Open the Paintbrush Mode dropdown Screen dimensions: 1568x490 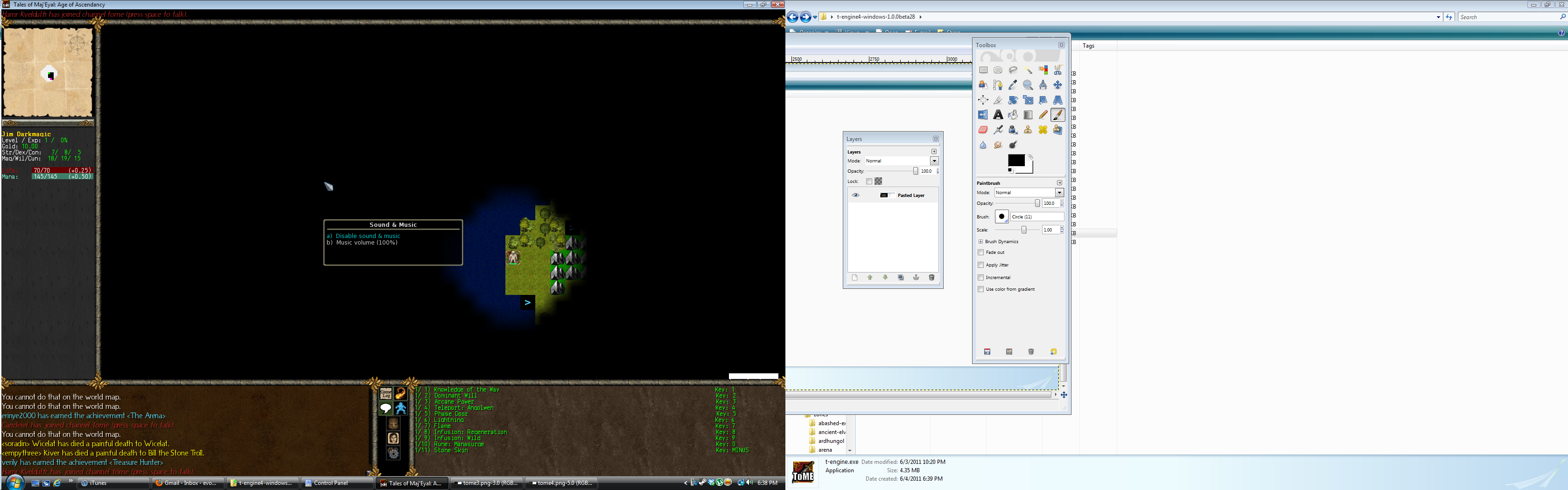[1059, 192]
